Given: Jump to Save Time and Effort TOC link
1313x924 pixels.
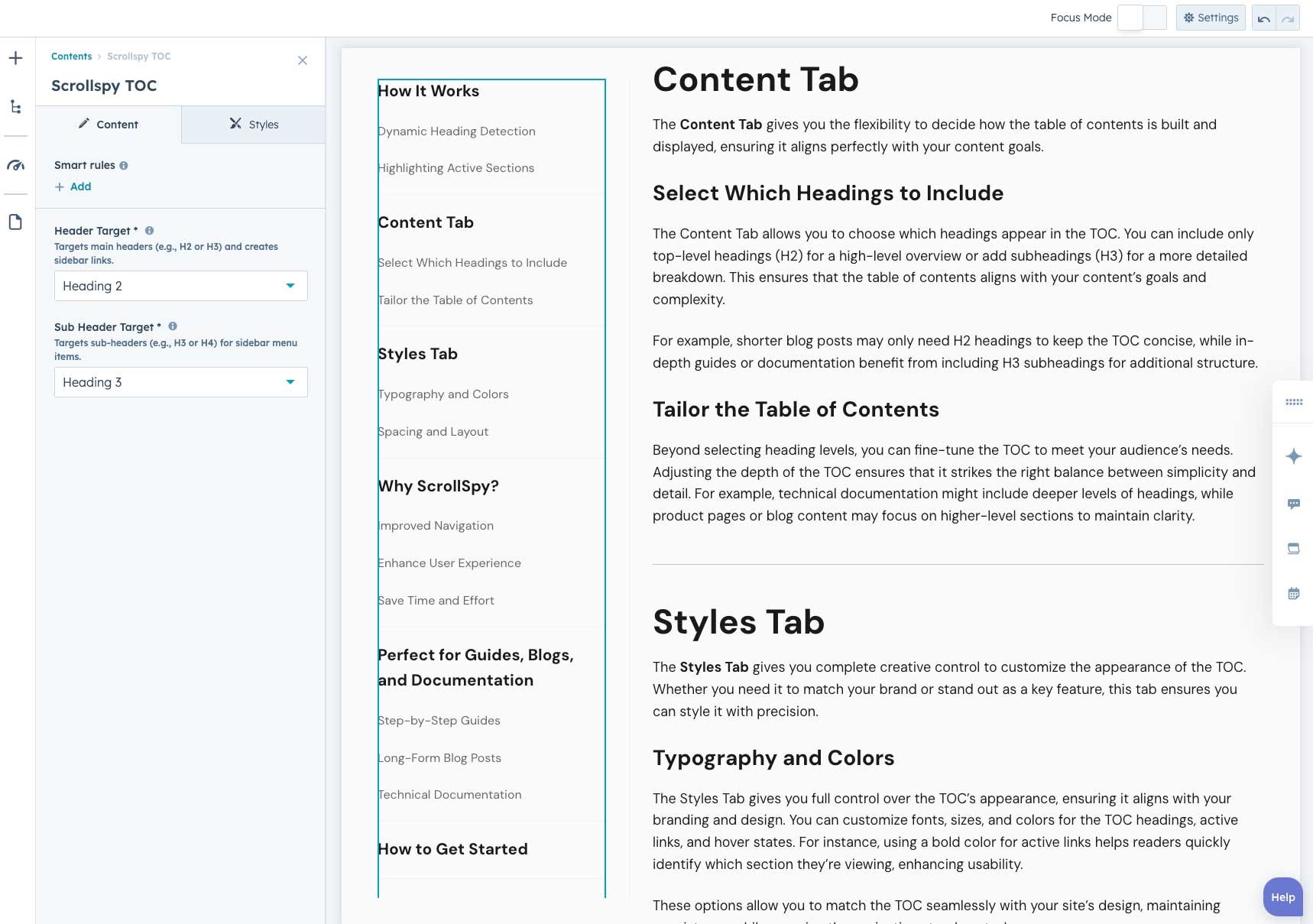Looking at the screenshot, I should click(436, 601).
